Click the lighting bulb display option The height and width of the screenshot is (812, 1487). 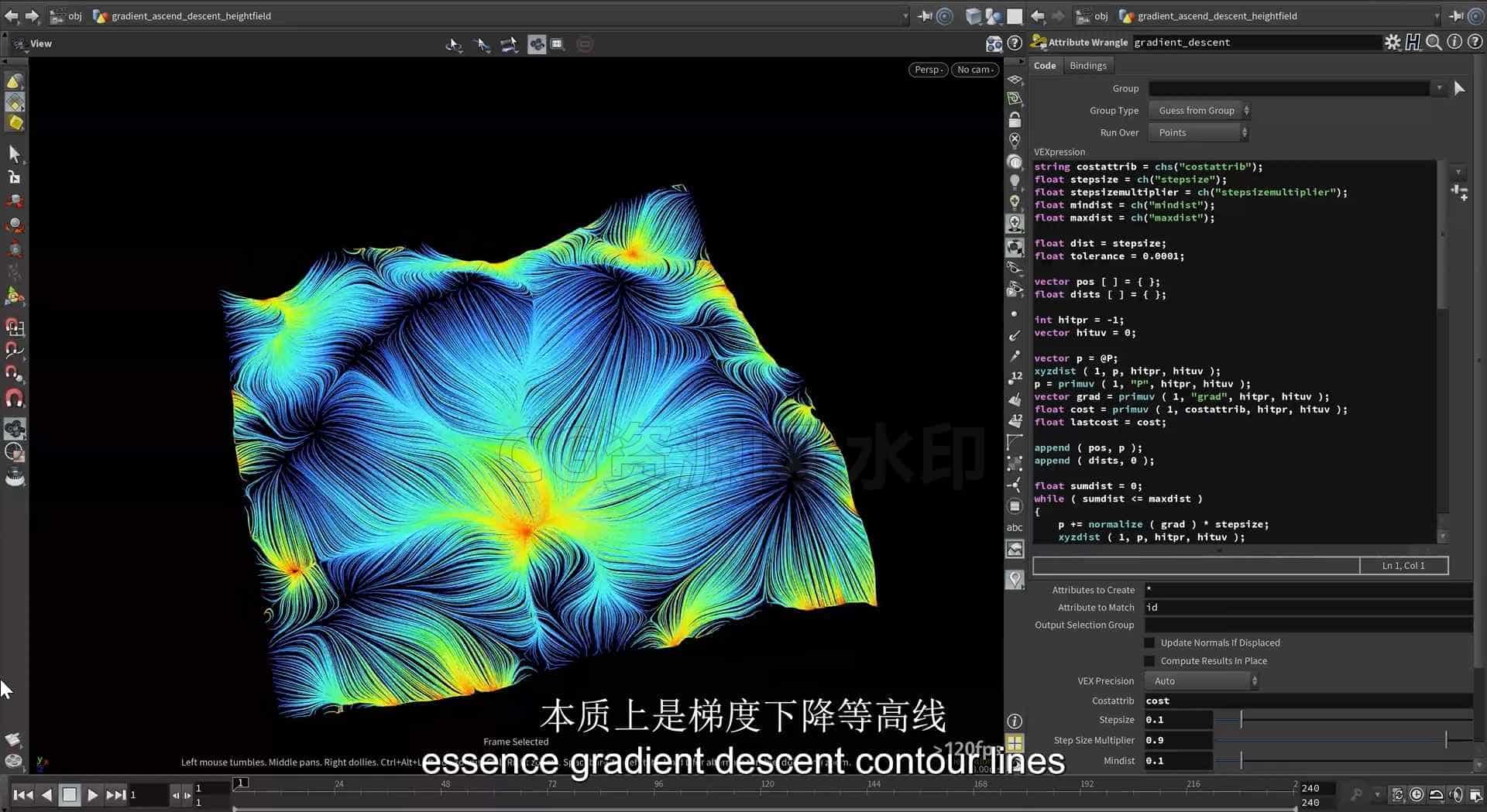tap(1015, 181)
